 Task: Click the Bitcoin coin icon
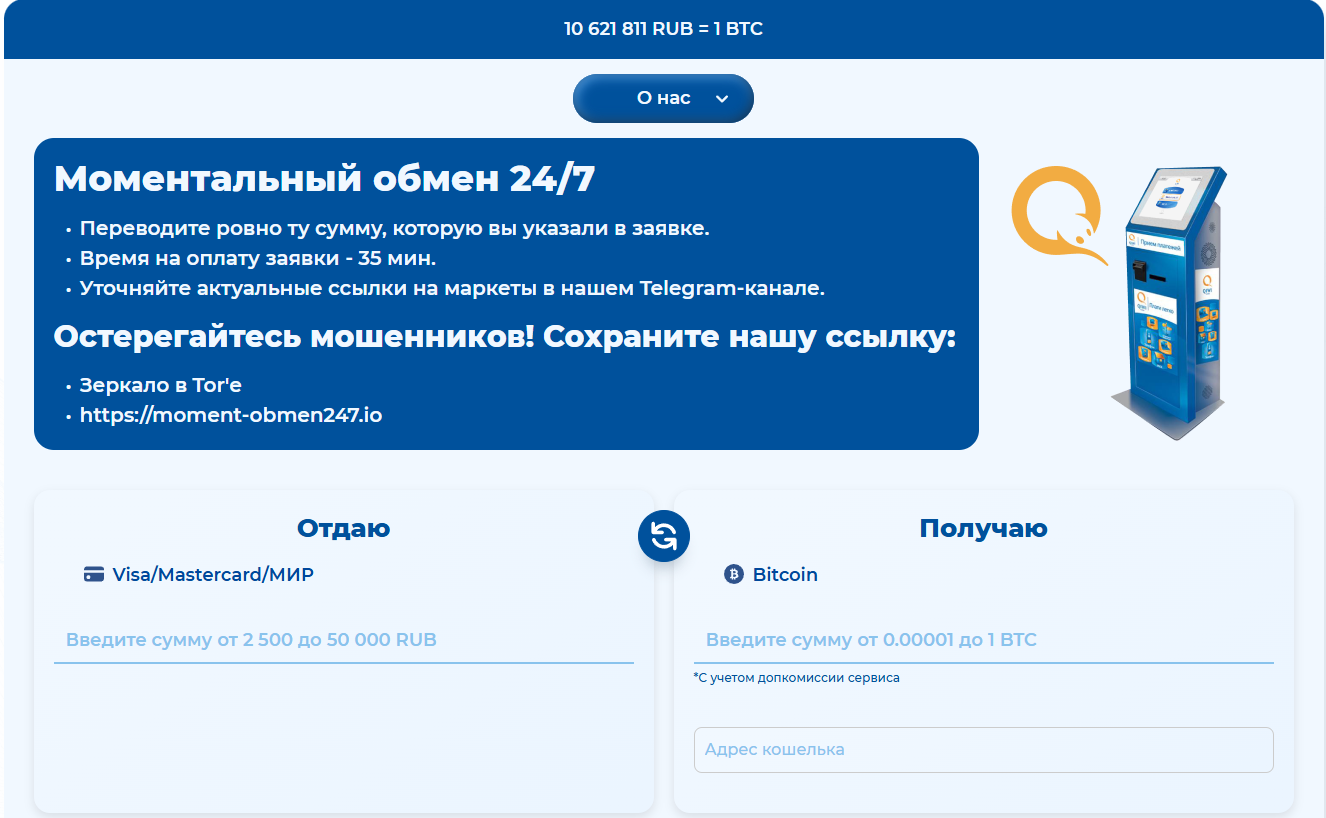tap(734, 575)
